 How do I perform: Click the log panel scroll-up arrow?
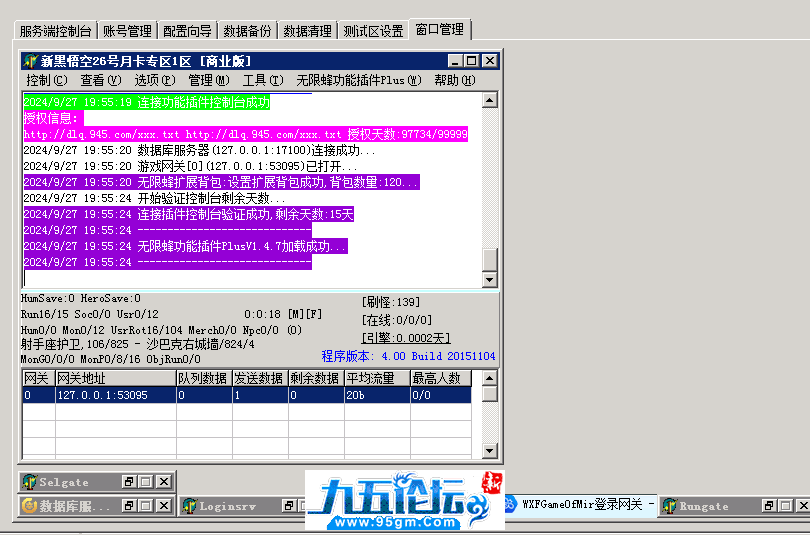pos(490,100)
